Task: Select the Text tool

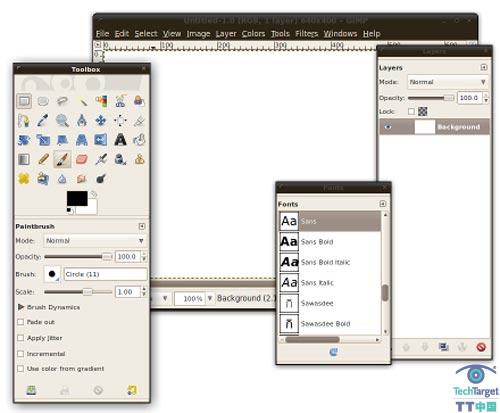Action: tap(120, 140)
